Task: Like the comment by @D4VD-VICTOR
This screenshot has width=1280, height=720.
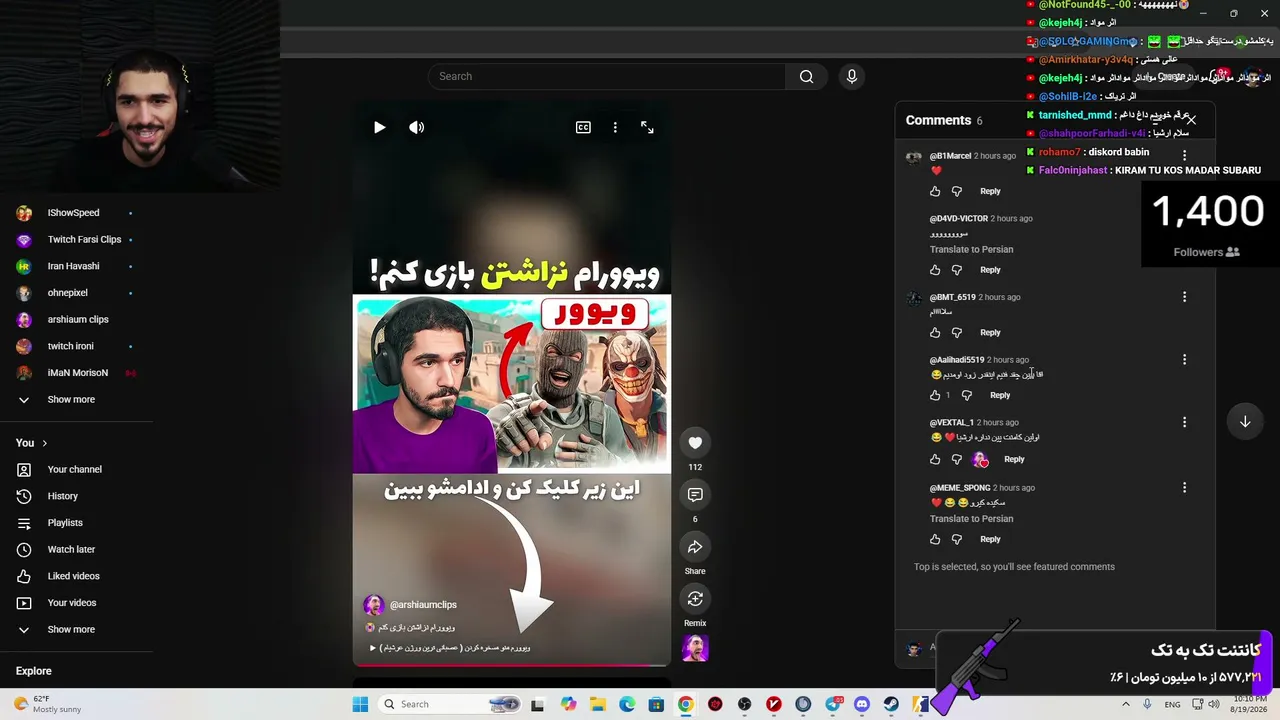Action: [935, 270]
